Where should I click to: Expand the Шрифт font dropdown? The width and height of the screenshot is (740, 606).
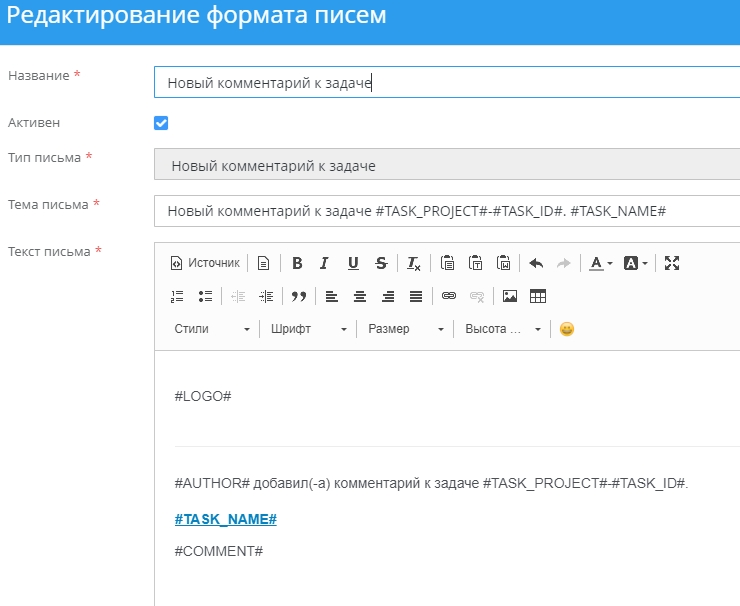point(309,329)
